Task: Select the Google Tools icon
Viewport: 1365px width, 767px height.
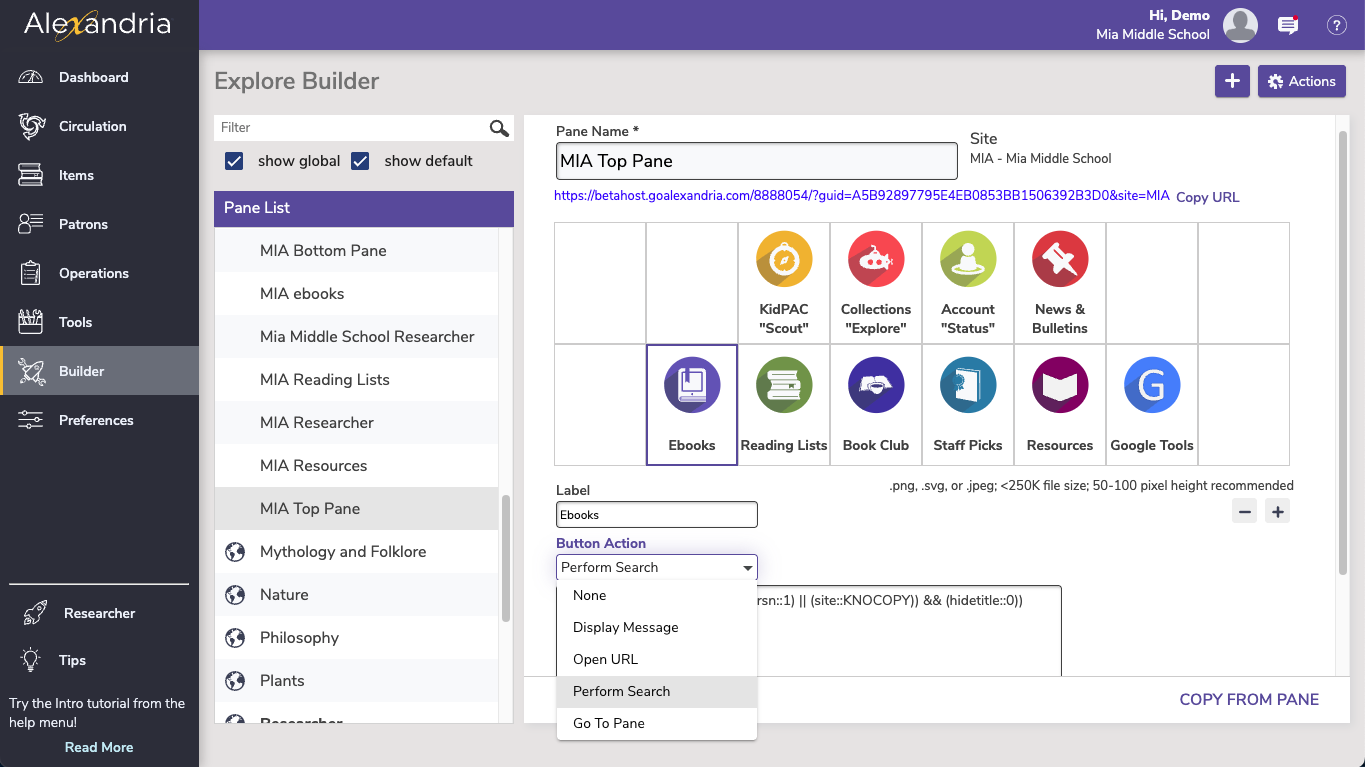Action: coord(1152,385)
